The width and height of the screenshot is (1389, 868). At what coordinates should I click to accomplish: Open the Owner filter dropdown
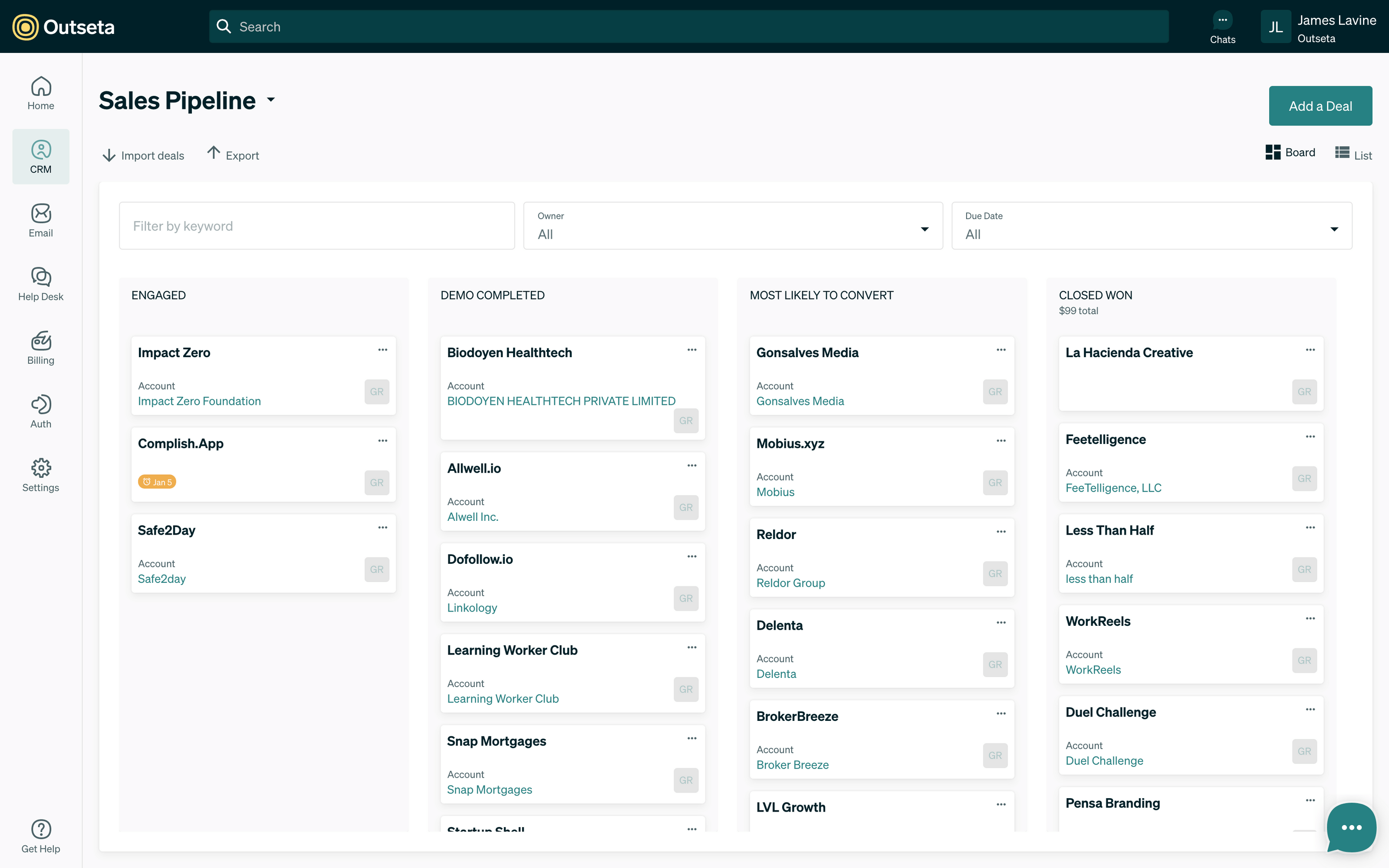pyautogui.click(x=732, y=226)
